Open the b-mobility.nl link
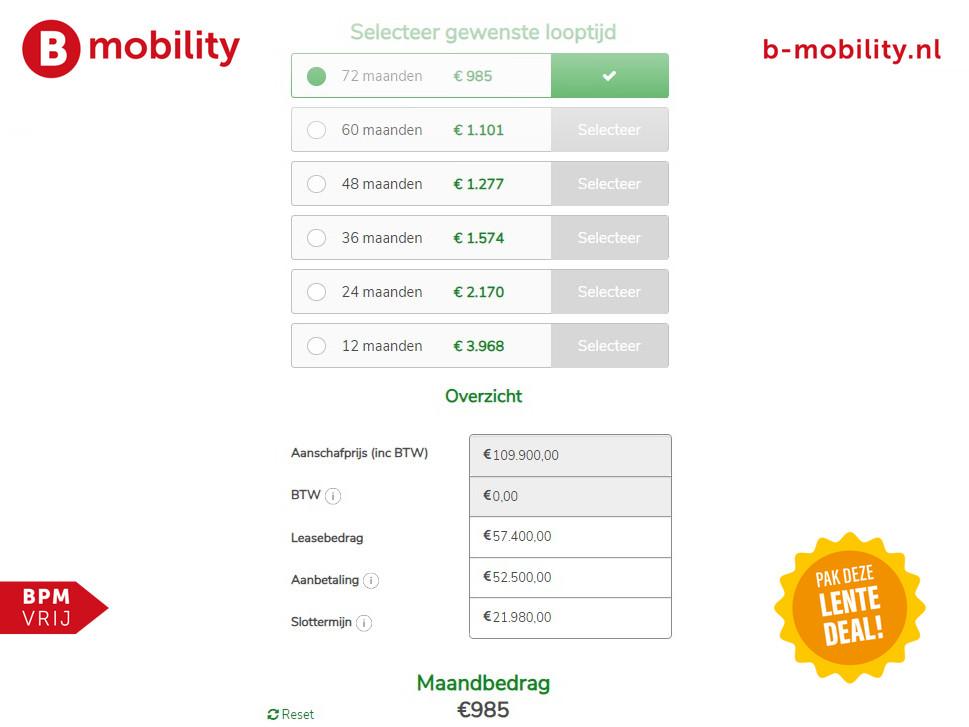The image size is (969, 727). tap(852, 49)
